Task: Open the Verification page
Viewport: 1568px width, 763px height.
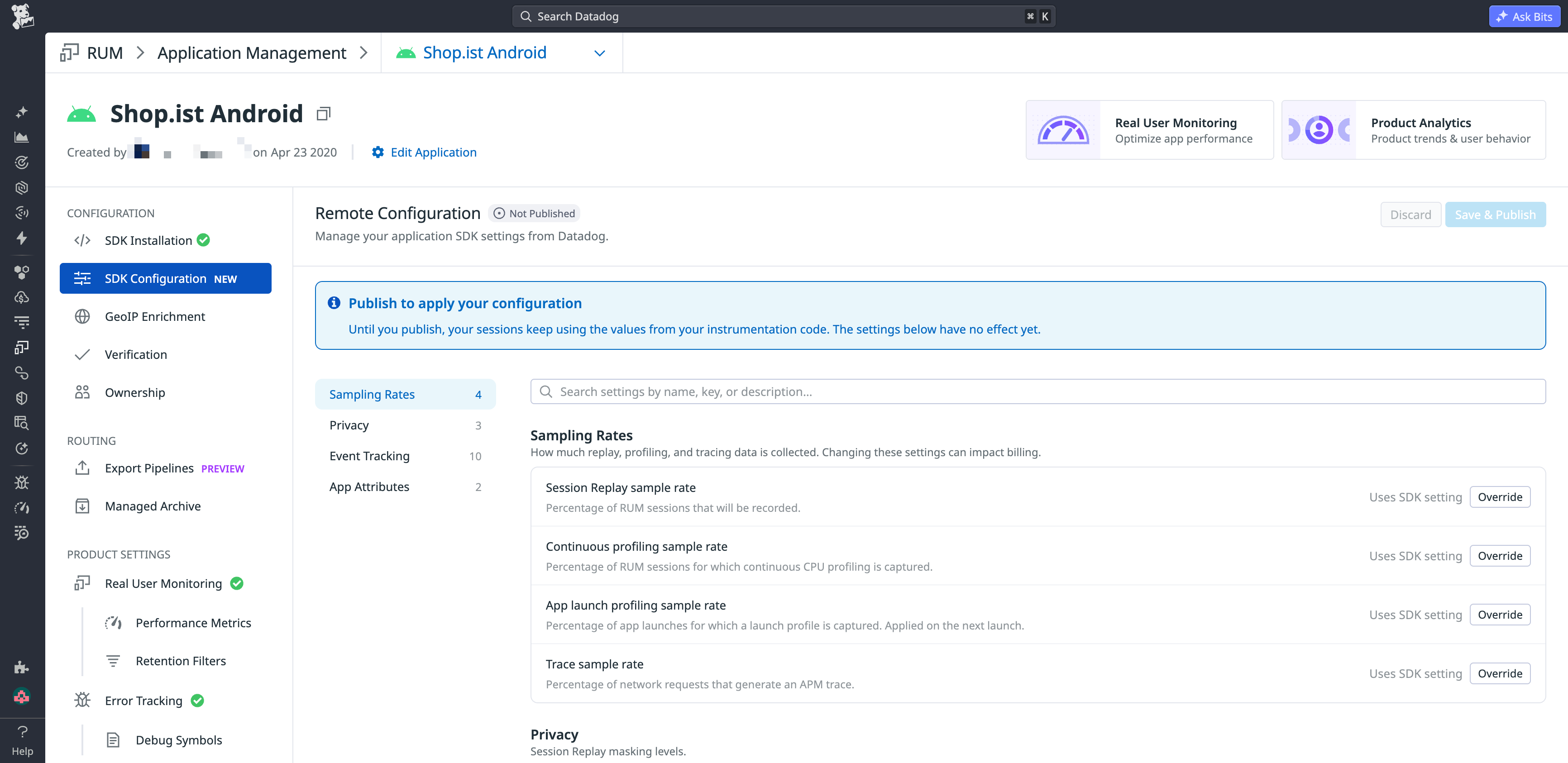Action: tap(166, 354)
